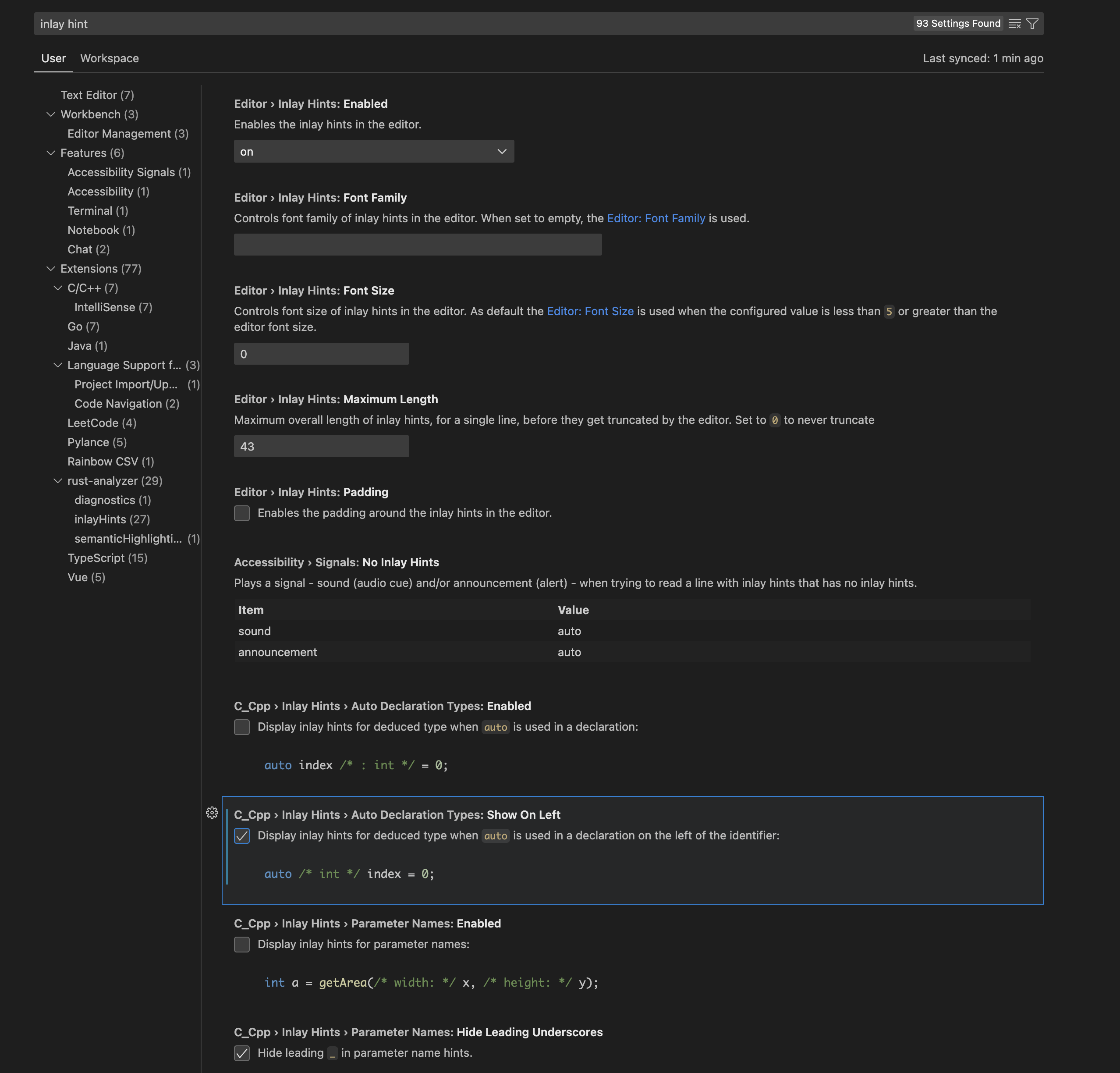Open the settings filter funnel icon
1120x1073 pixels.
tap(1032, 23)
